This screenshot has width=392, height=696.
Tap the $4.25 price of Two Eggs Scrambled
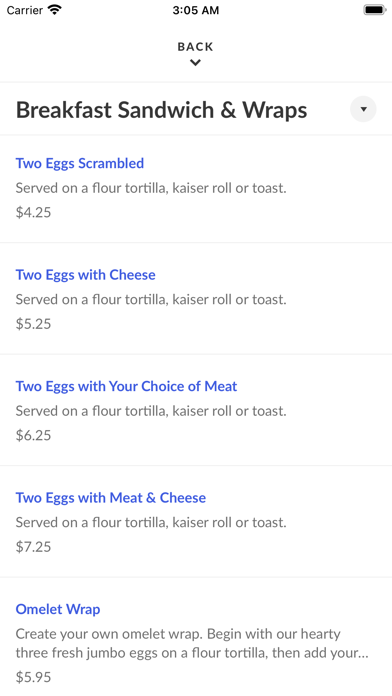coord(33,212)
